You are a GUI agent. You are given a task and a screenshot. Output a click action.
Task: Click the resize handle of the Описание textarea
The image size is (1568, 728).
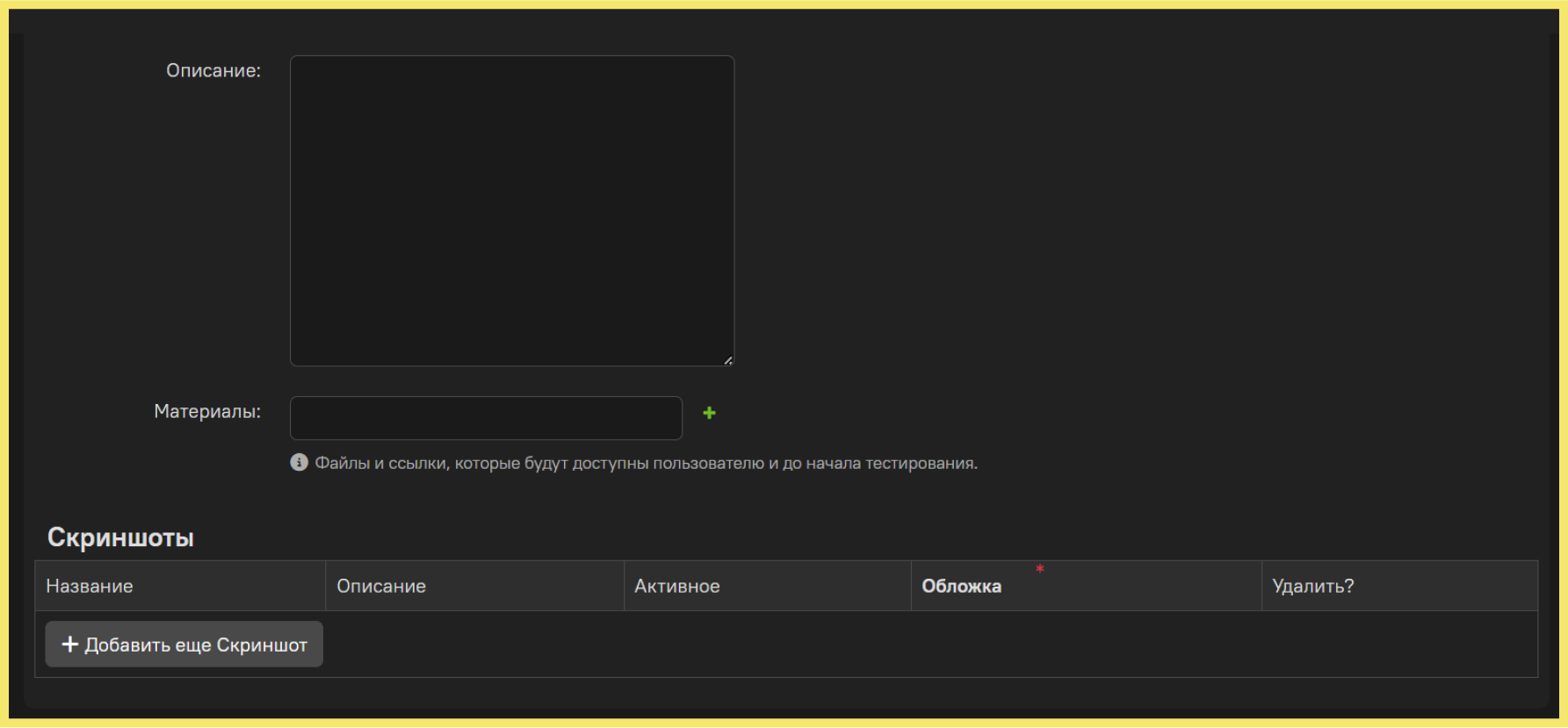pyautogui.click(x=728, y=360)
